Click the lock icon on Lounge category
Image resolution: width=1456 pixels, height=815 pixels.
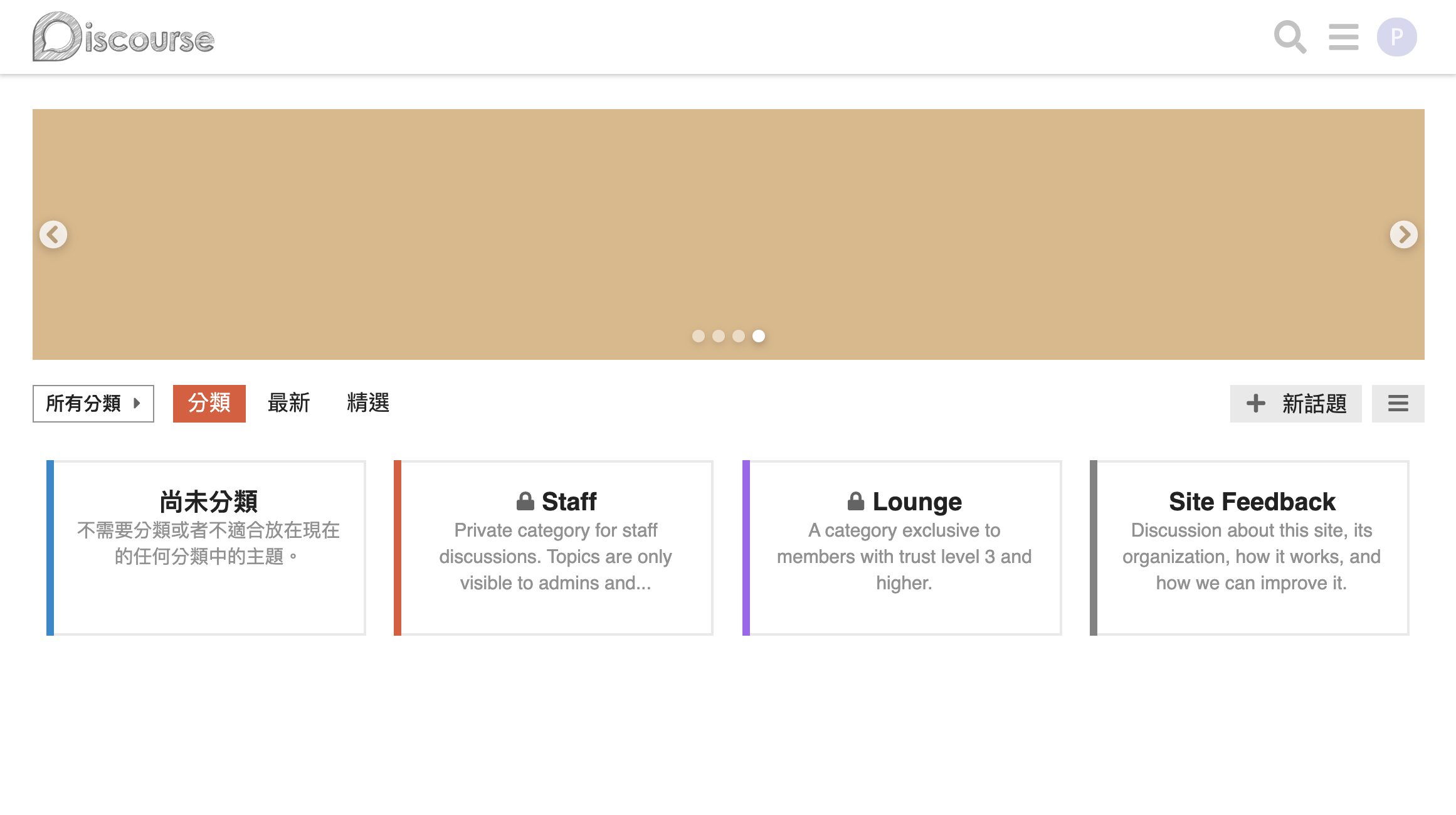(856, 502)
